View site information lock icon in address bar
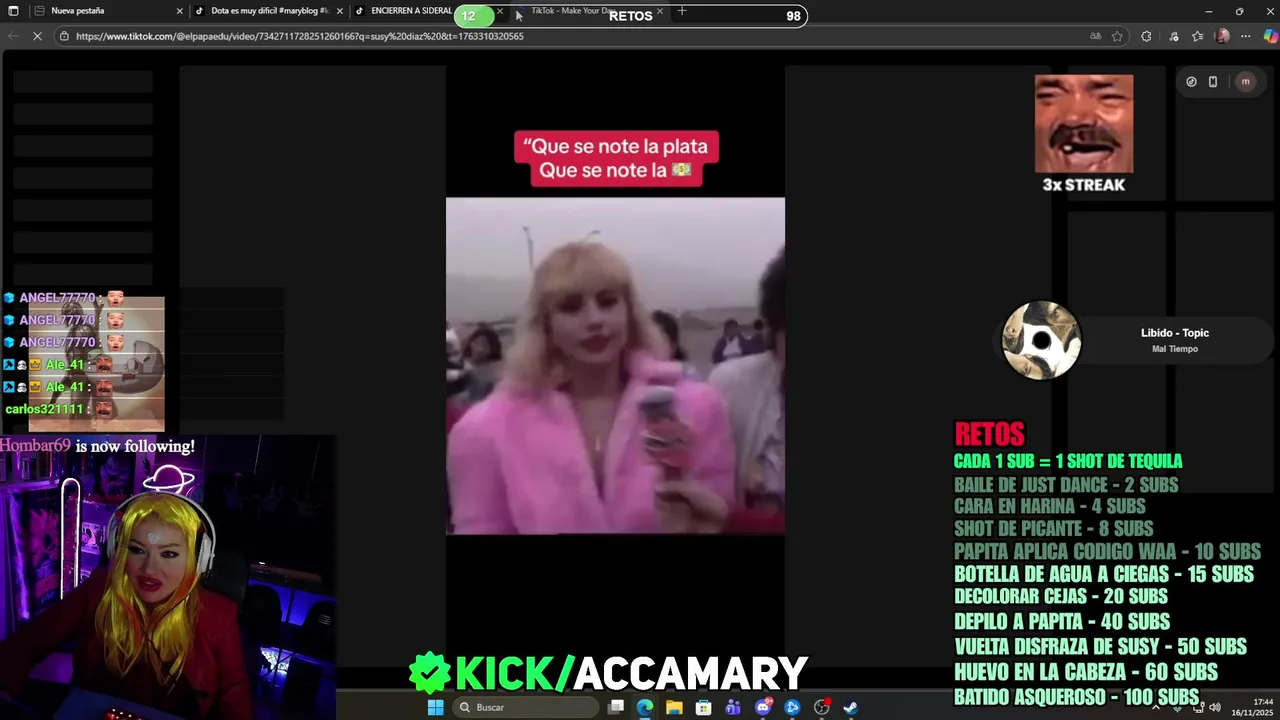Viewport: 1280px width, 720px height. [64, 36]
